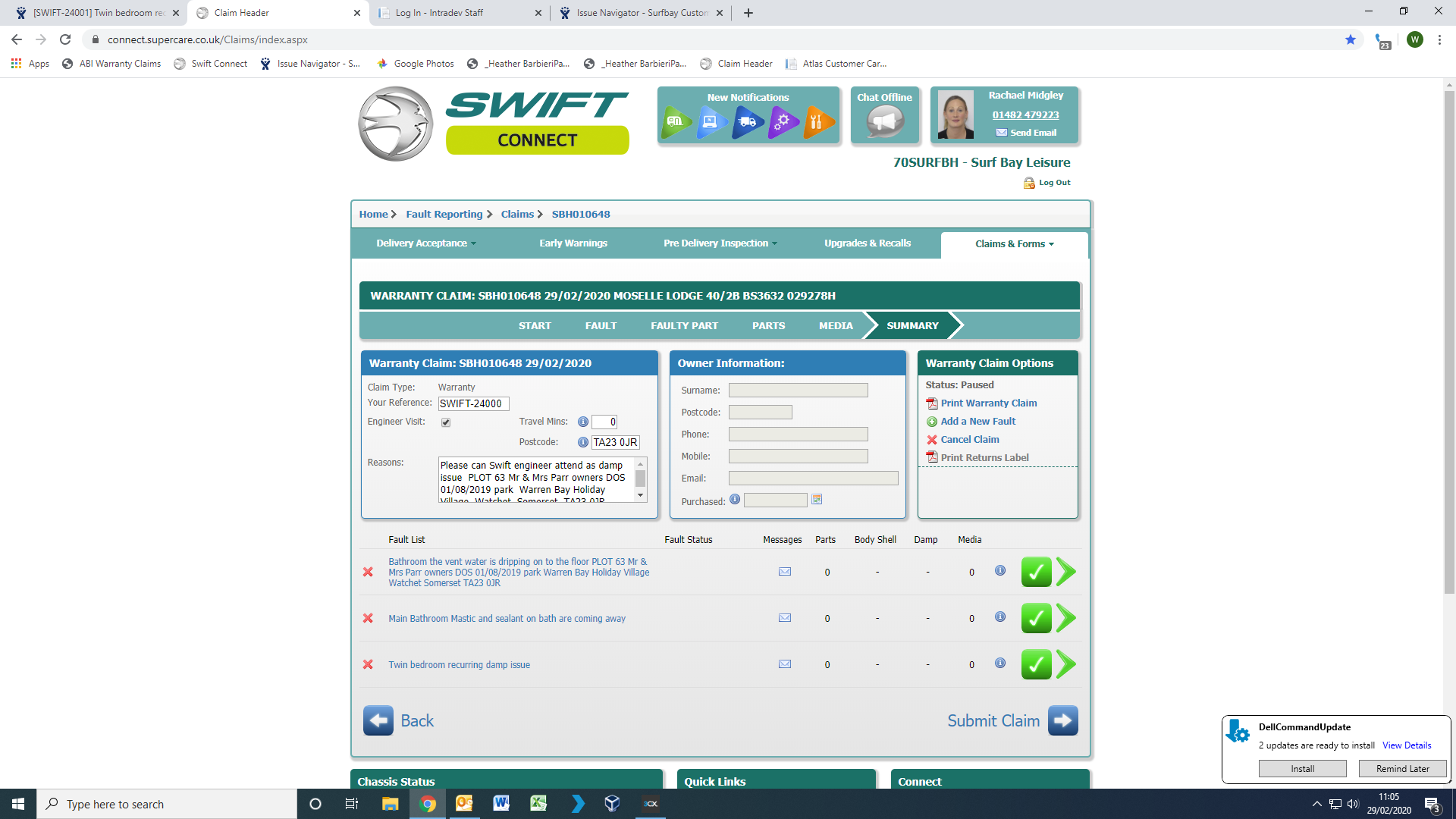Expand the Pre Delivery Inspection dropdown
Image resolution: width=1456 pixels, height=819 pixels.
pos(720,243)
